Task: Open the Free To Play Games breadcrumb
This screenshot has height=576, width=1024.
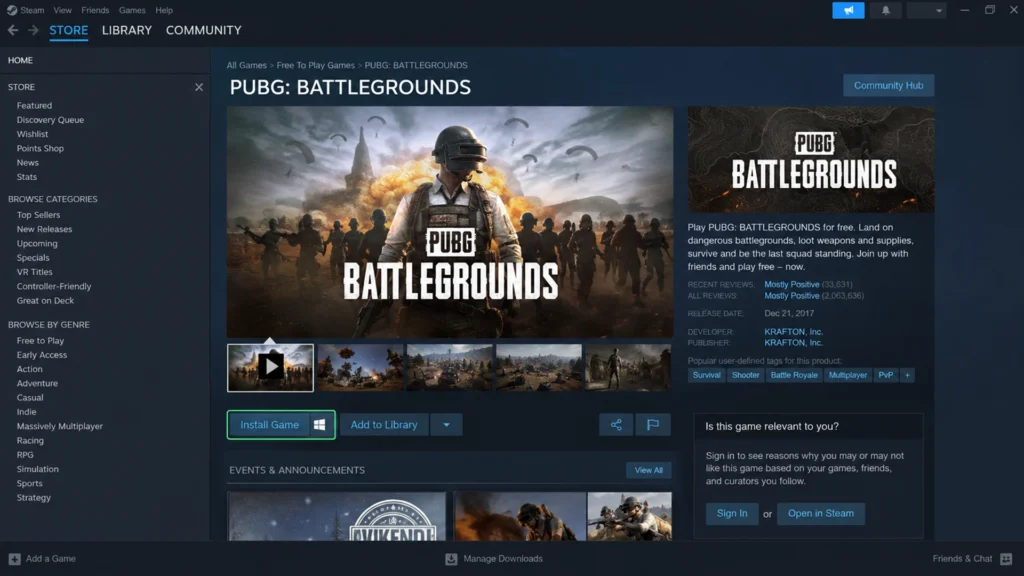Action: (x=315, y=65)
